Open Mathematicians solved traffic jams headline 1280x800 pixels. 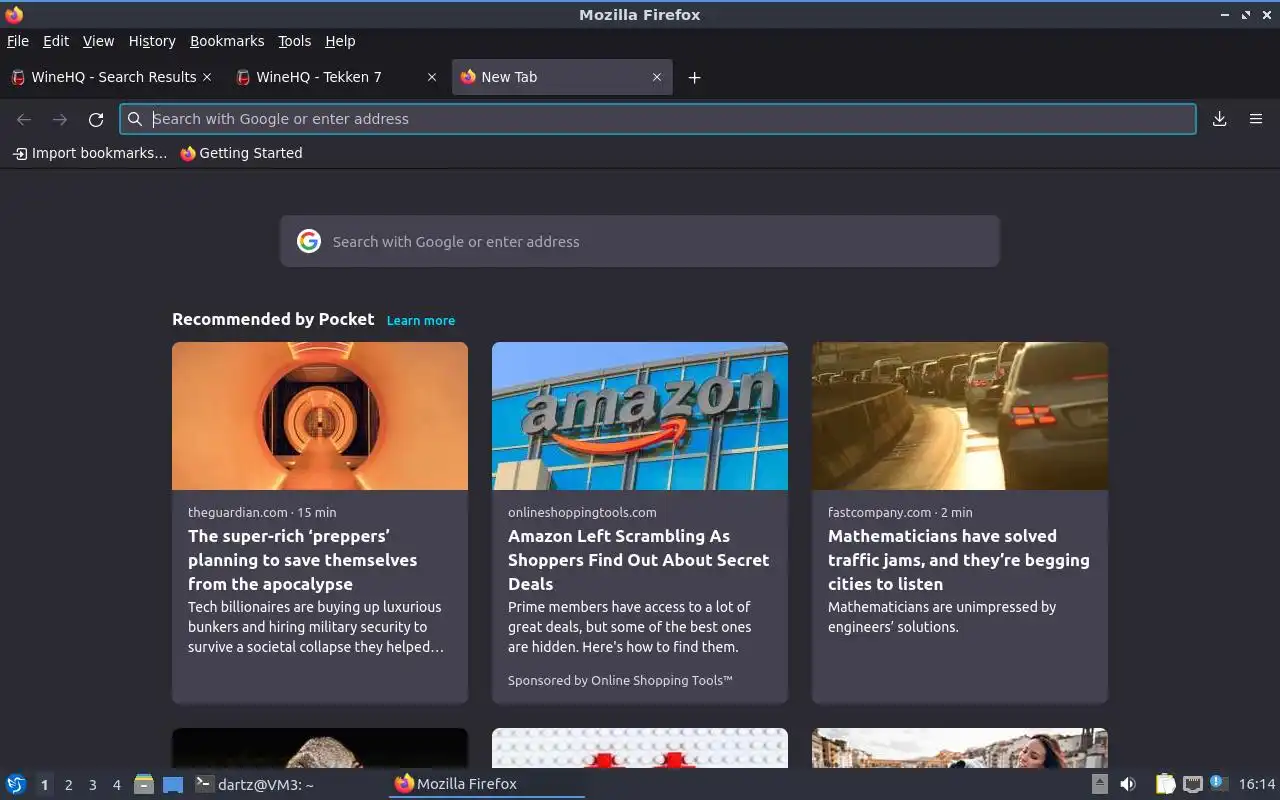[x=959, y=560]
